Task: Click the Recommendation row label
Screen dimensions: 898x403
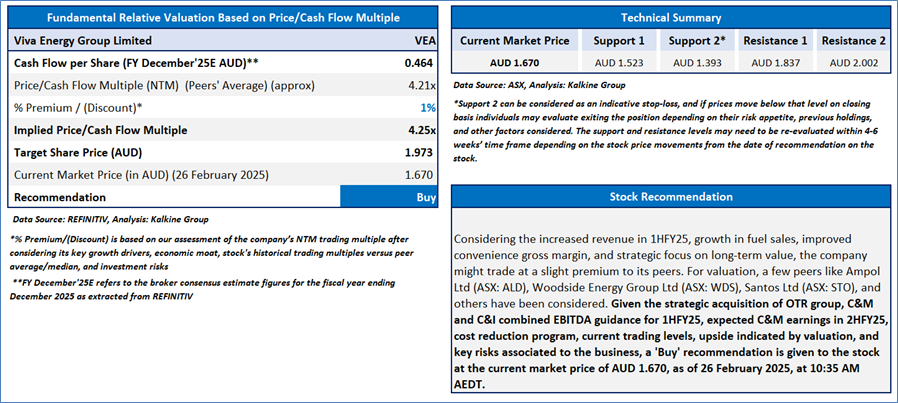Action: click(x=61, y=197)
